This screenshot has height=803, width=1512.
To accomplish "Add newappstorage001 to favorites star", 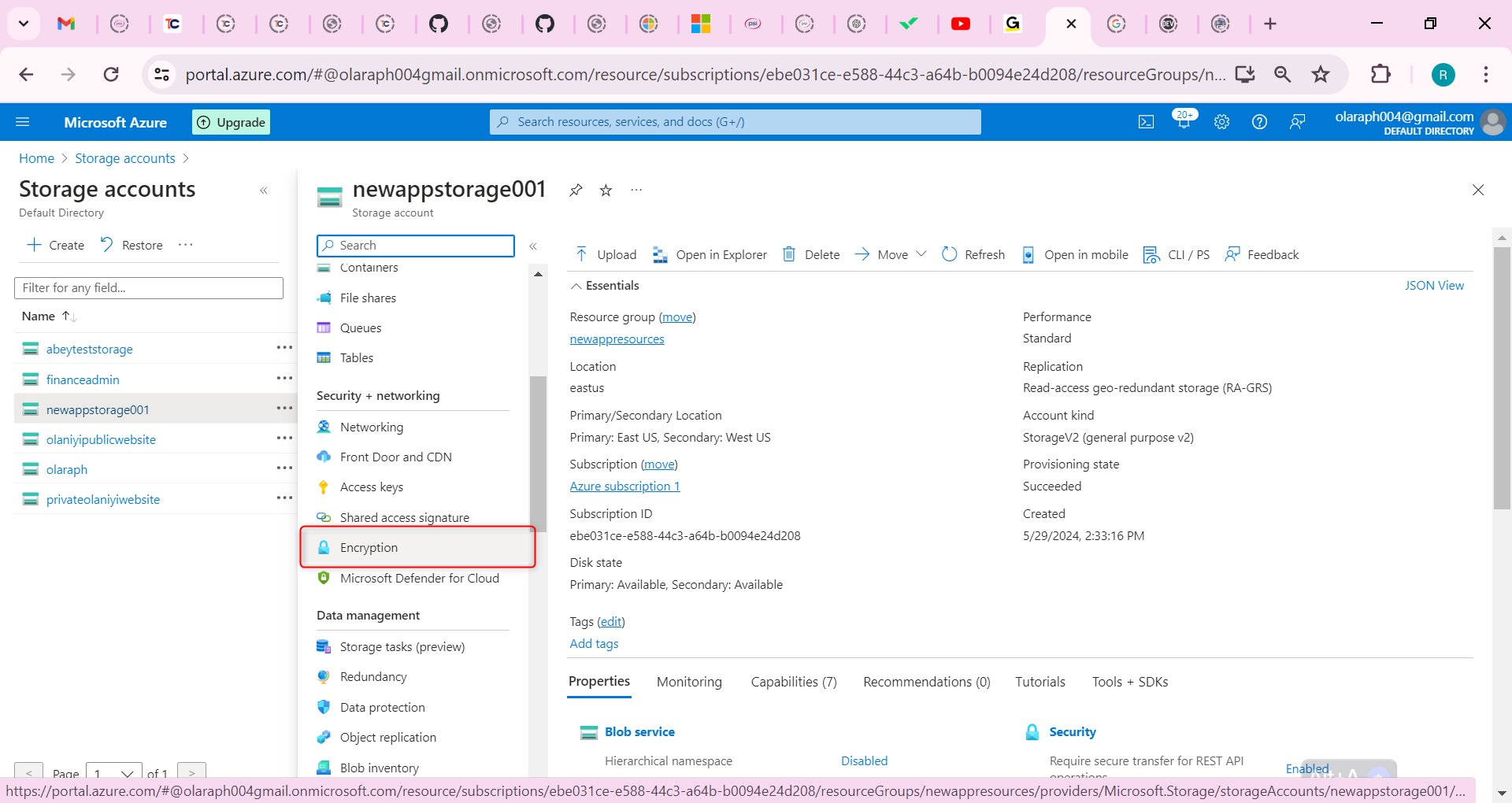I will [x=606, y=191].
